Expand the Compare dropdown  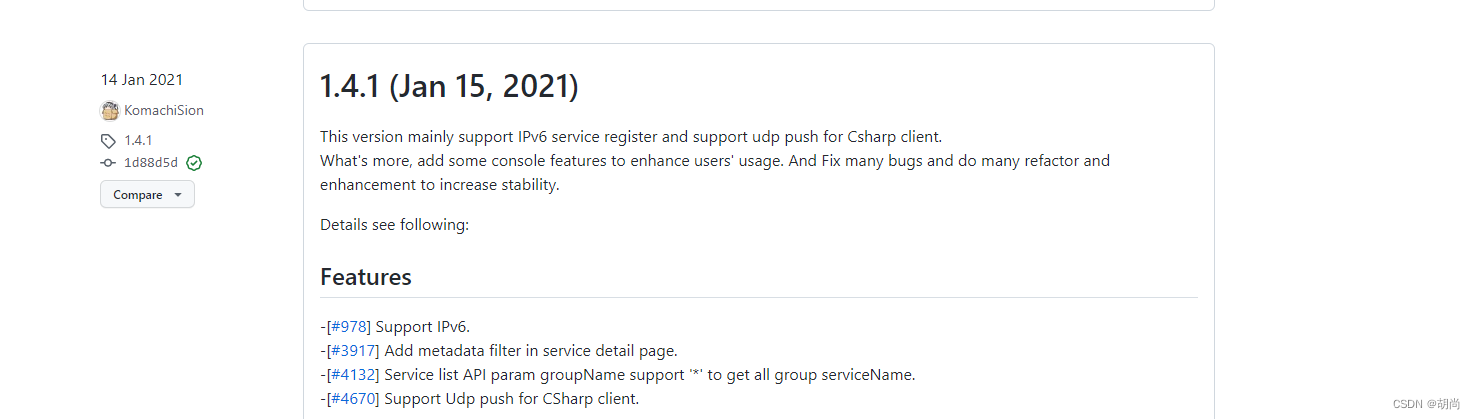click(147, 195)
